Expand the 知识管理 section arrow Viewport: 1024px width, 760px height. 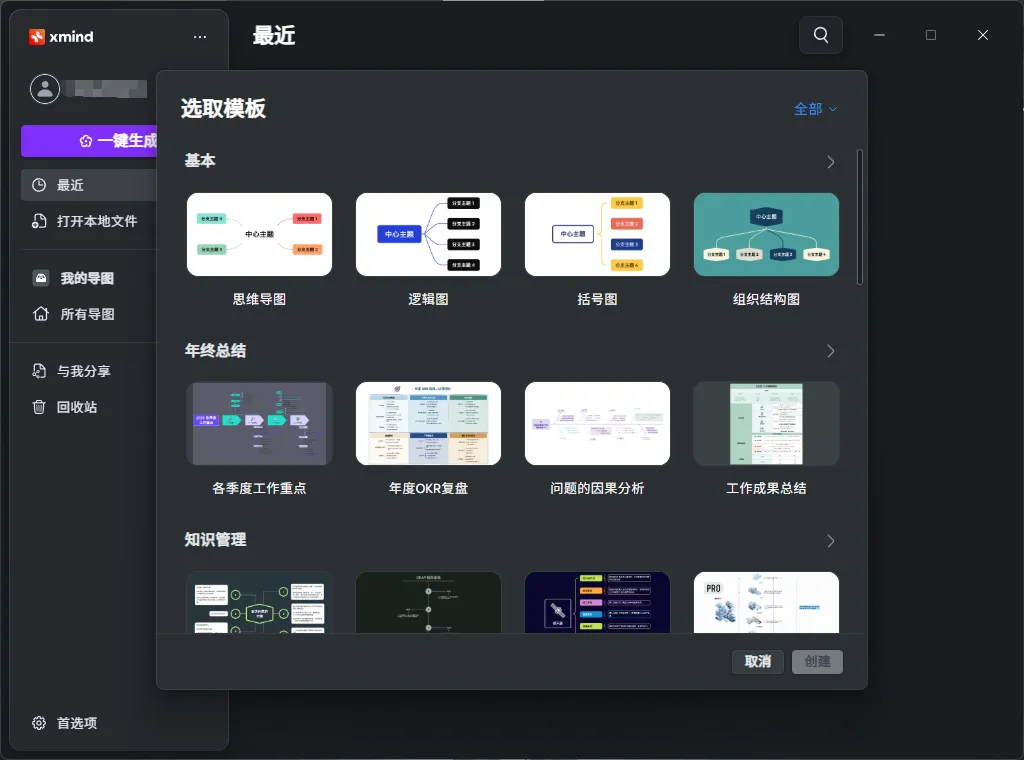[831, 541]
